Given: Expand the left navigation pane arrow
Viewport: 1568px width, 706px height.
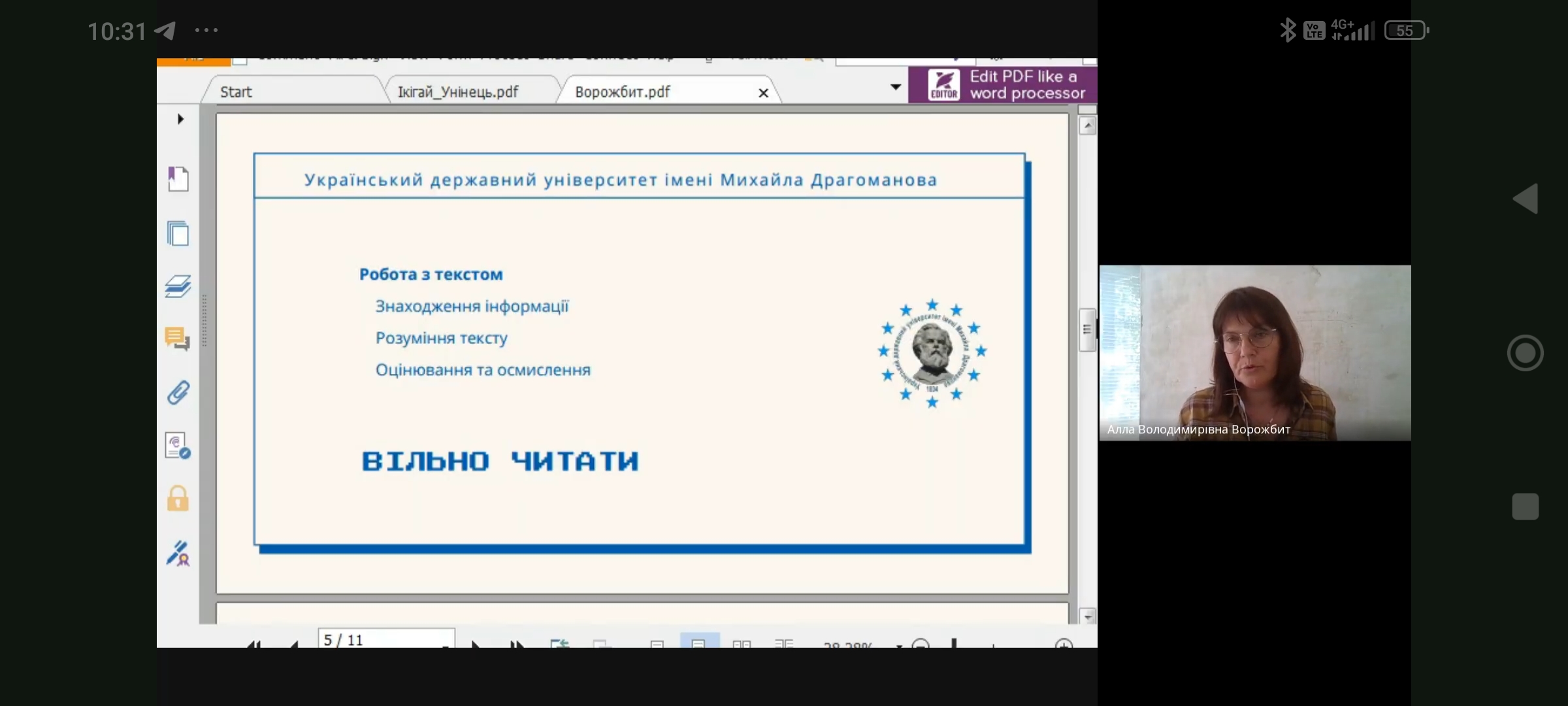Looking at the screenshot, I should coord(181,119).
